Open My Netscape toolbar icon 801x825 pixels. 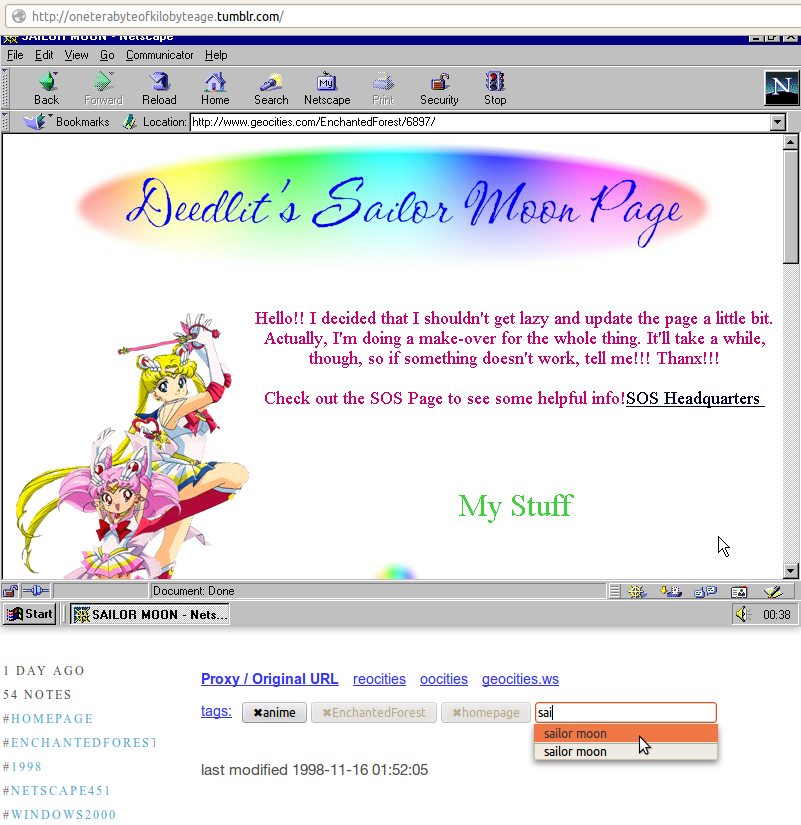(x=327, y=88)
